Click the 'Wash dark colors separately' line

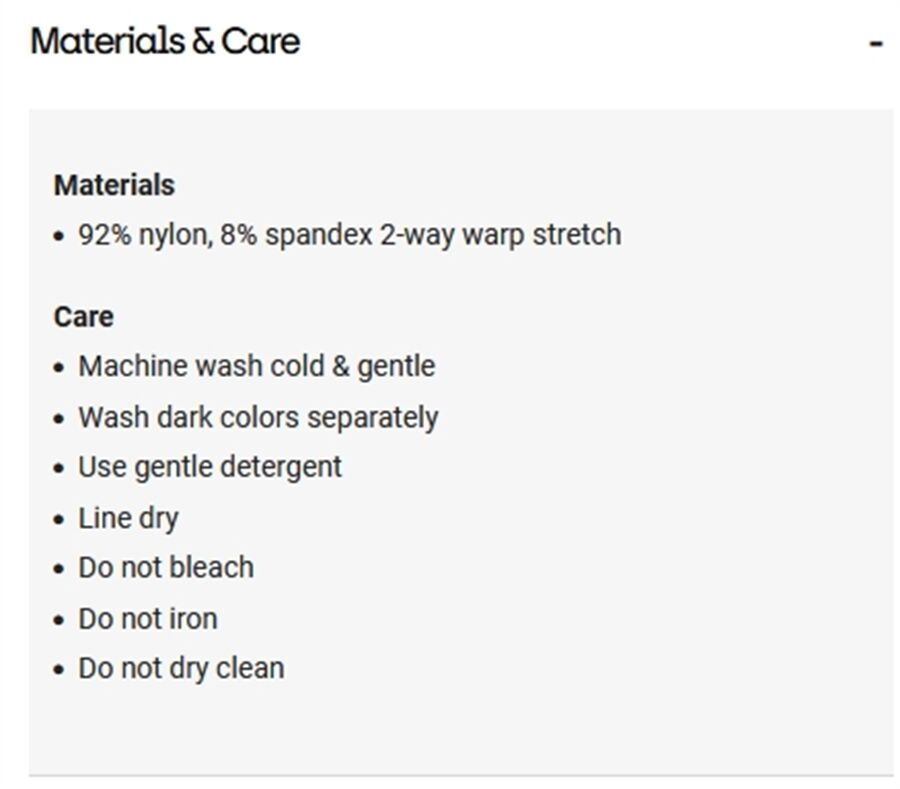click(x=258, y=417)
